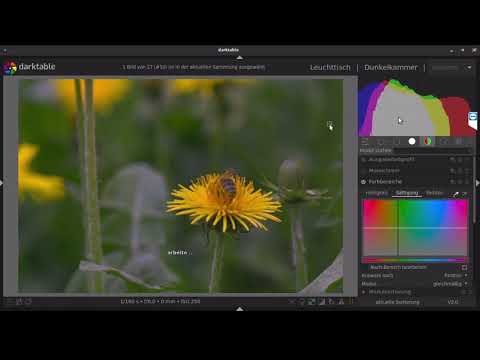Click the histogram display
The height and width of the screenshot is (360, 480).
(417, 107)
